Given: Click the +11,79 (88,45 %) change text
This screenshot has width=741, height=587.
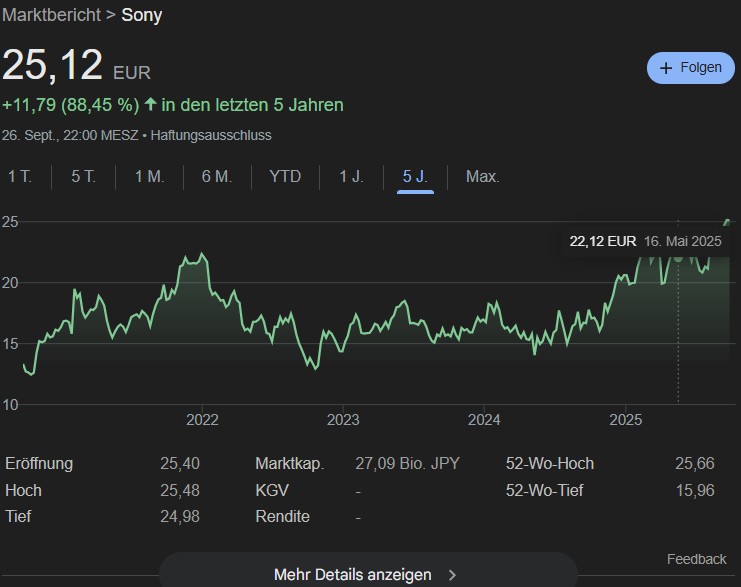Looking at the screenshot, I should click(x=71, y=105).
